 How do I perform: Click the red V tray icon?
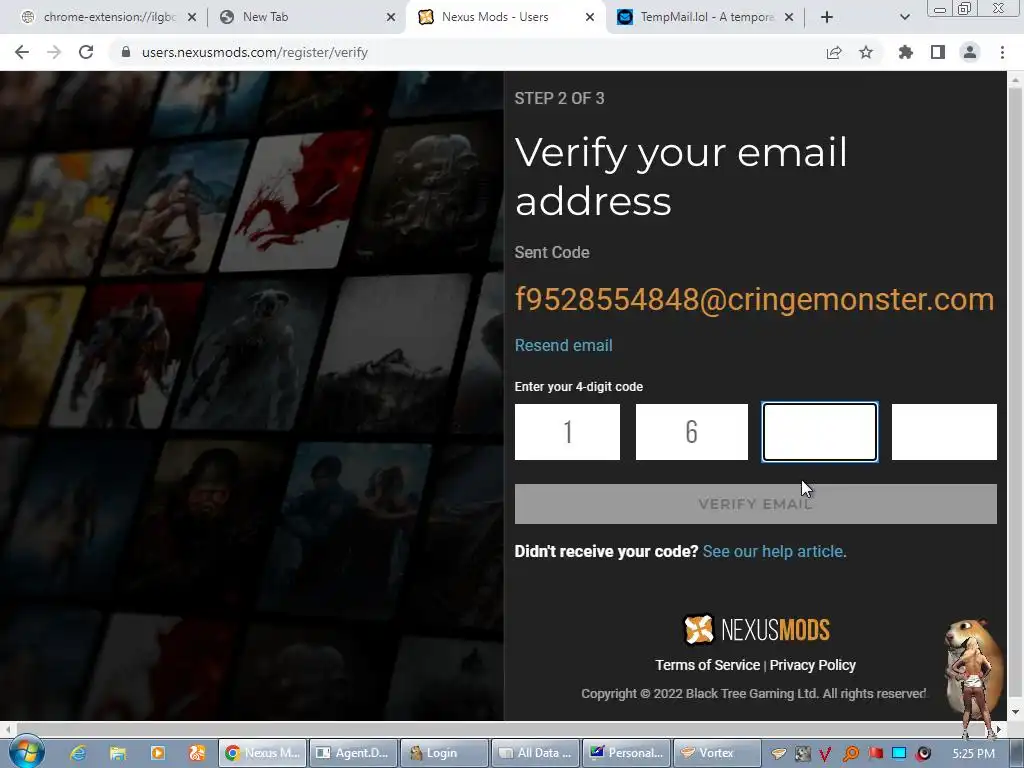[825, 754]
